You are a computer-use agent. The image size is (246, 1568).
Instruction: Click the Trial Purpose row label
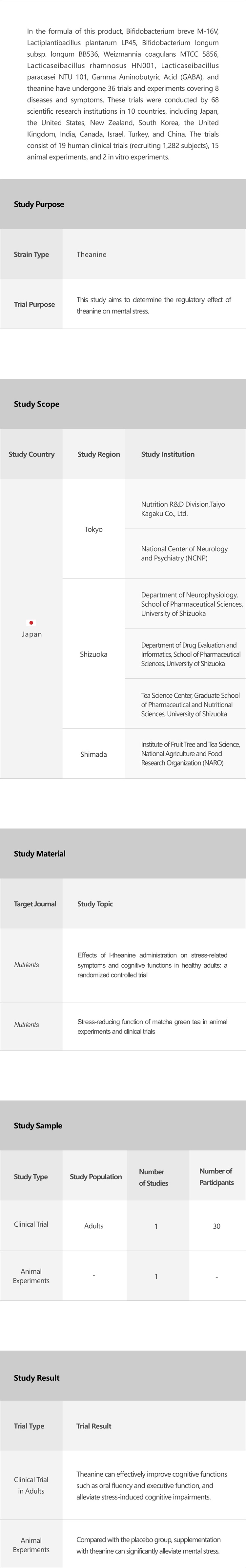pos(34,304)
